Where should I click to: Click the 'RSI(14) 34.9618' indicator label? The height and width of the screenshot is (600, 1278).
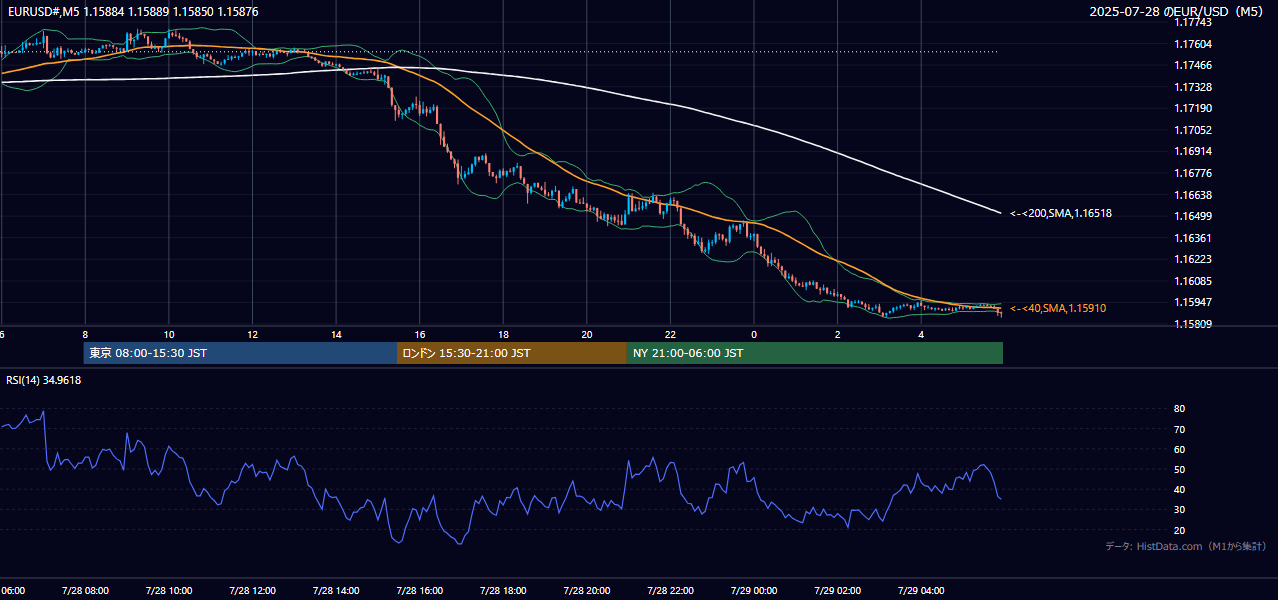tap(44, 380)
